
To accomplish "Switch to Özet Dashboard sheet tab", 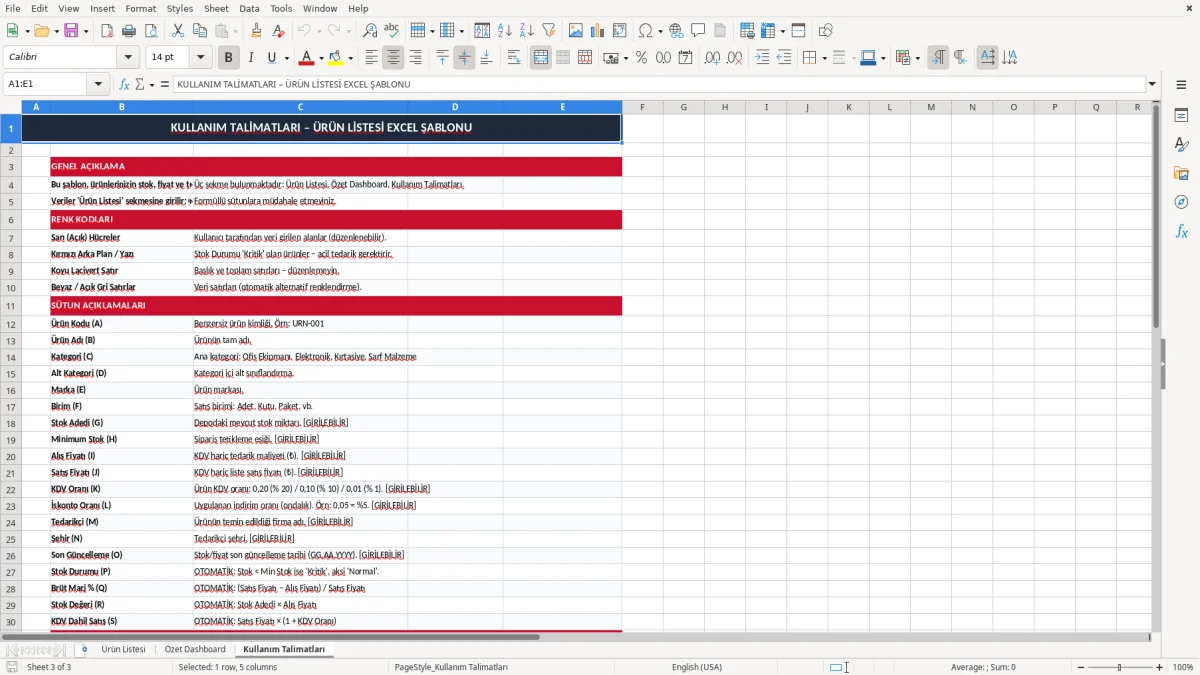I will (x=195, y=650).
